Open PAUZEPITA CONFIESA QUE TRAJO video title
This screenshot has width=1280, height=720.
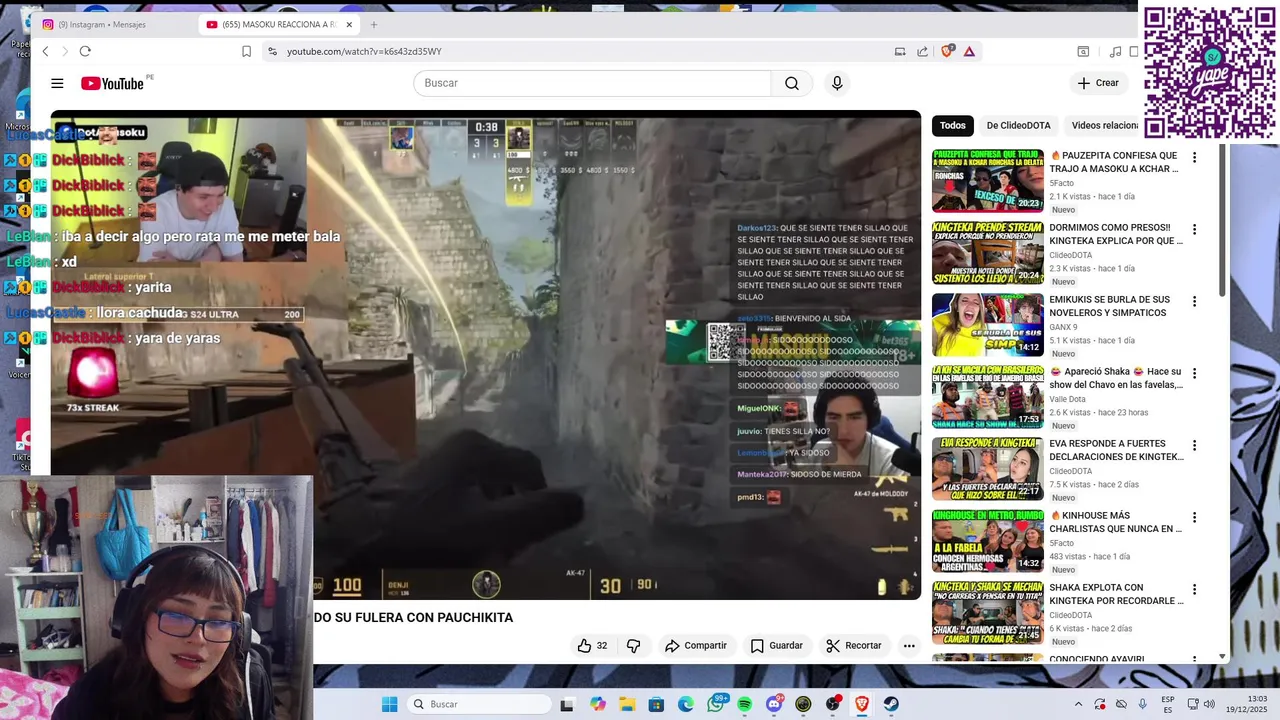click(1115, 162)
